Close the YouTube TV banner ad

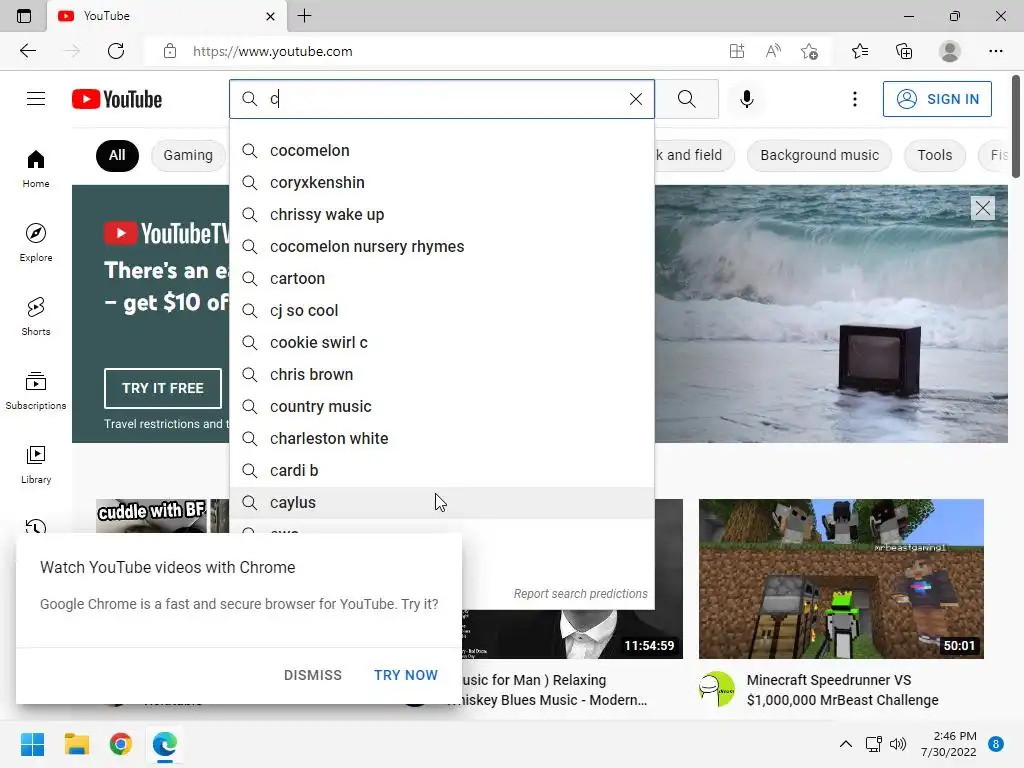pos(982,208)
